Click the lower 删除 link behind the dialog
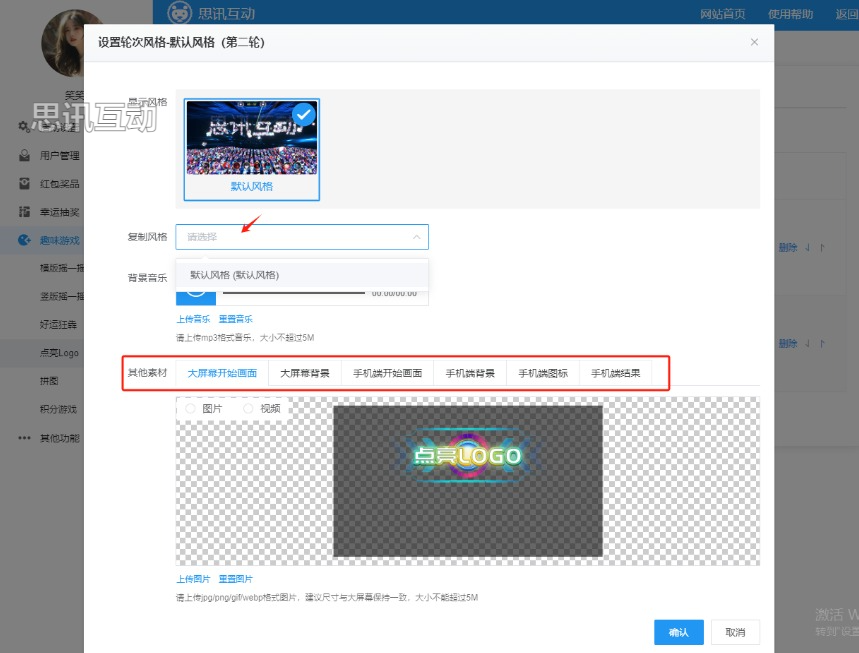Viewport: 859px width, 653px height. pos(788,343)
